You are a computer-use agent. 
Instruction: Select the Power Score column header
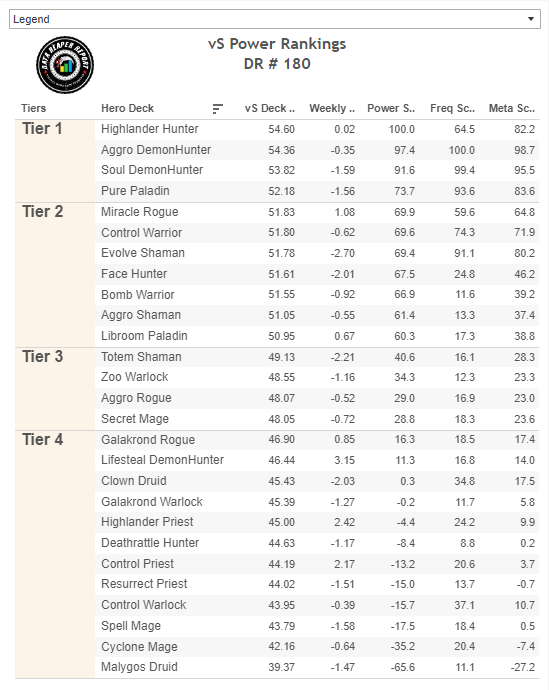click(x=391, y=108)
